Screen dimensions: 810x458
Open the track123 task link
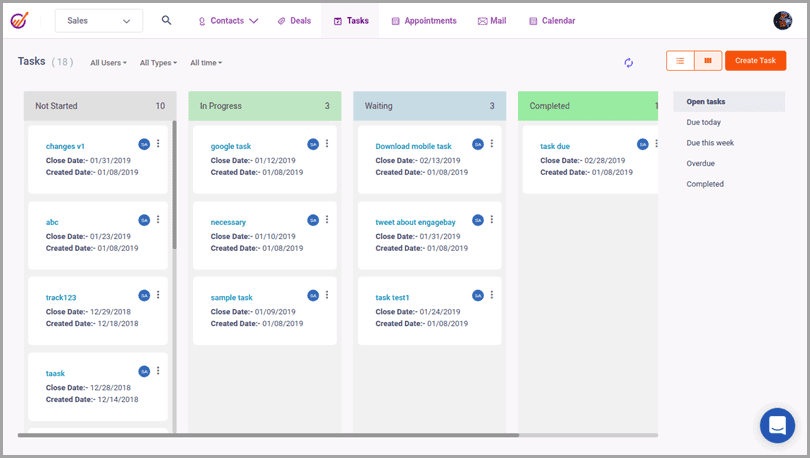[x=61, y=298]
